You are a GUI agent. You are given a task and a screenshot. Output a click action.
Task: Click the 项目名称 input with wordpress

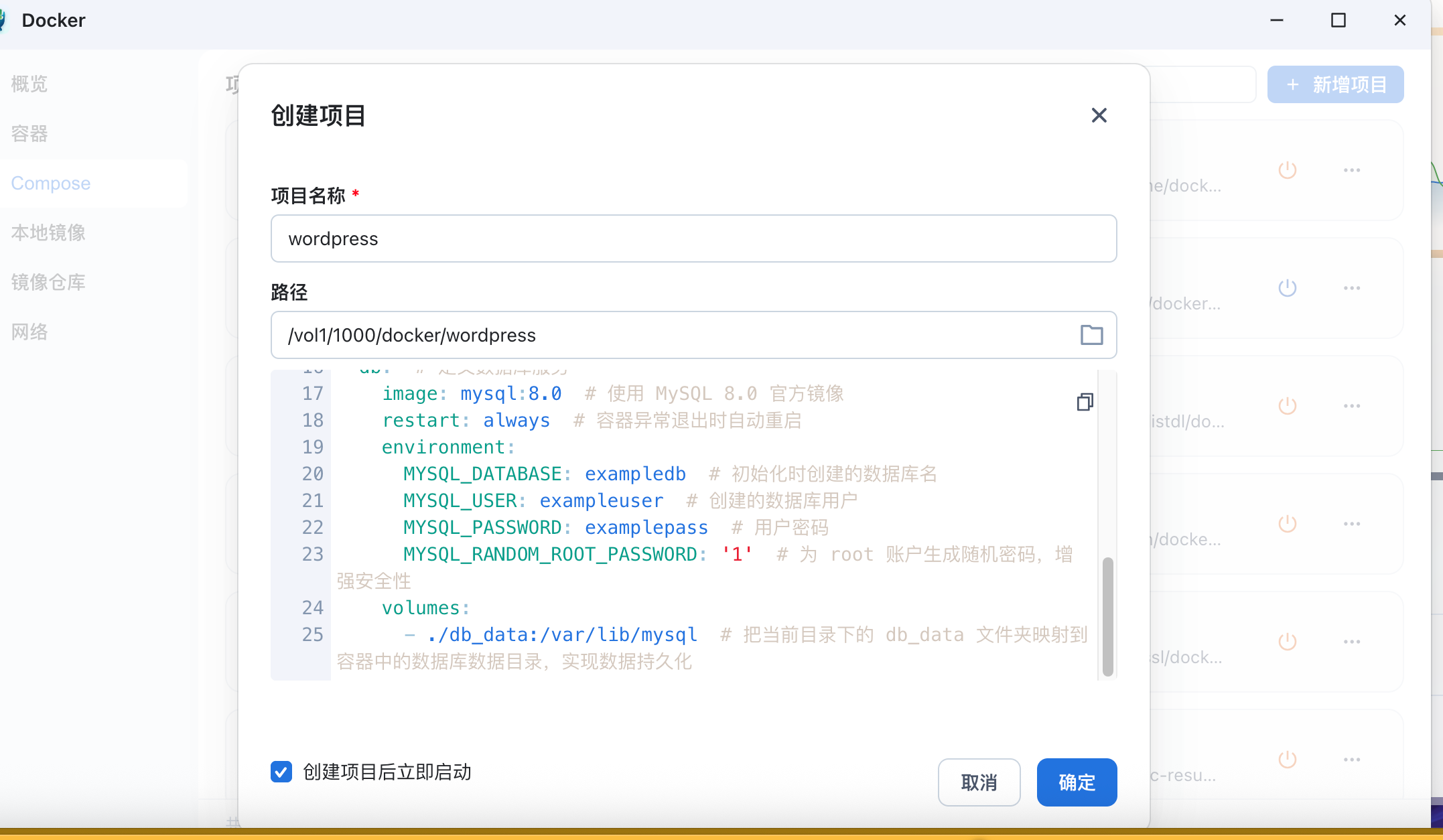click(693, 238)
